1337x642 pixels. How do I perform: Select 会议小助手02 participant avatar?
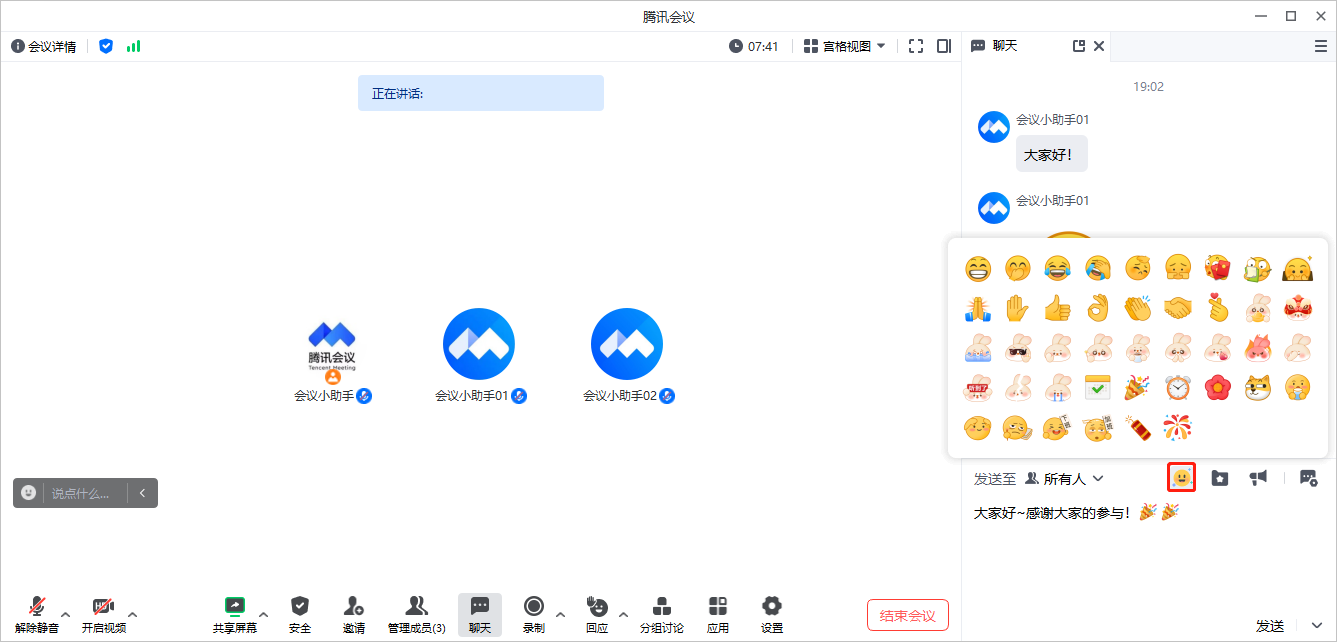coord(627,344)
